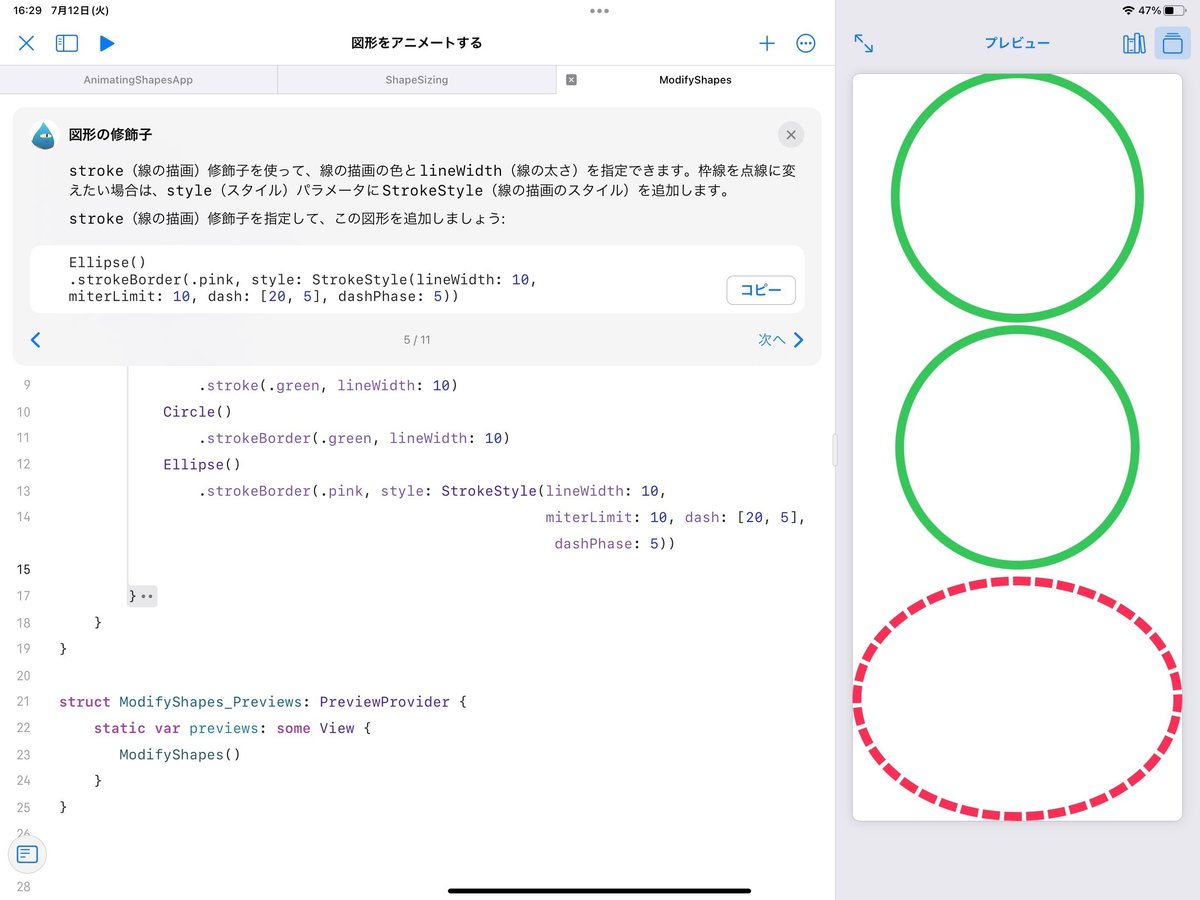
Task: Click the 'Circle()' text on line 10
Action: point(197,412)
